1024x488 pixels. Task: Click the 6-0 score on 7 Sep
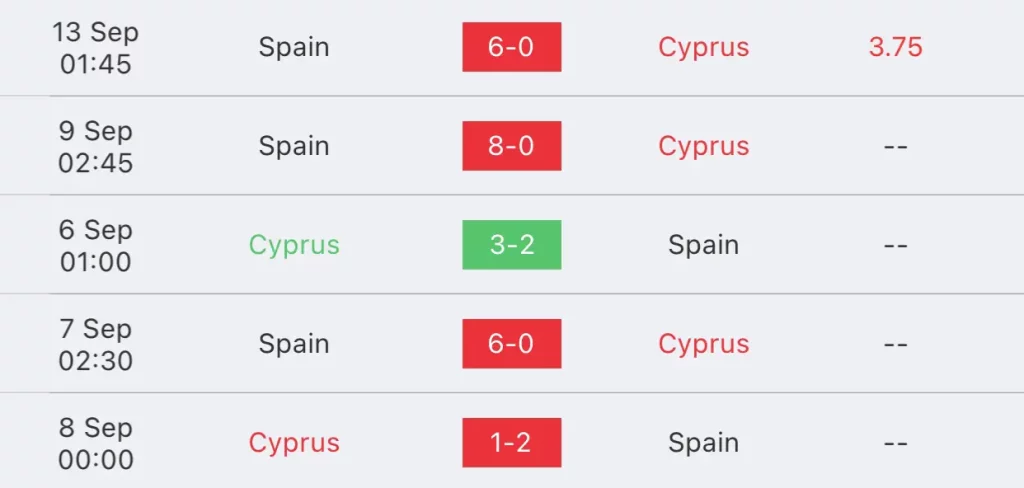point(511,344)
